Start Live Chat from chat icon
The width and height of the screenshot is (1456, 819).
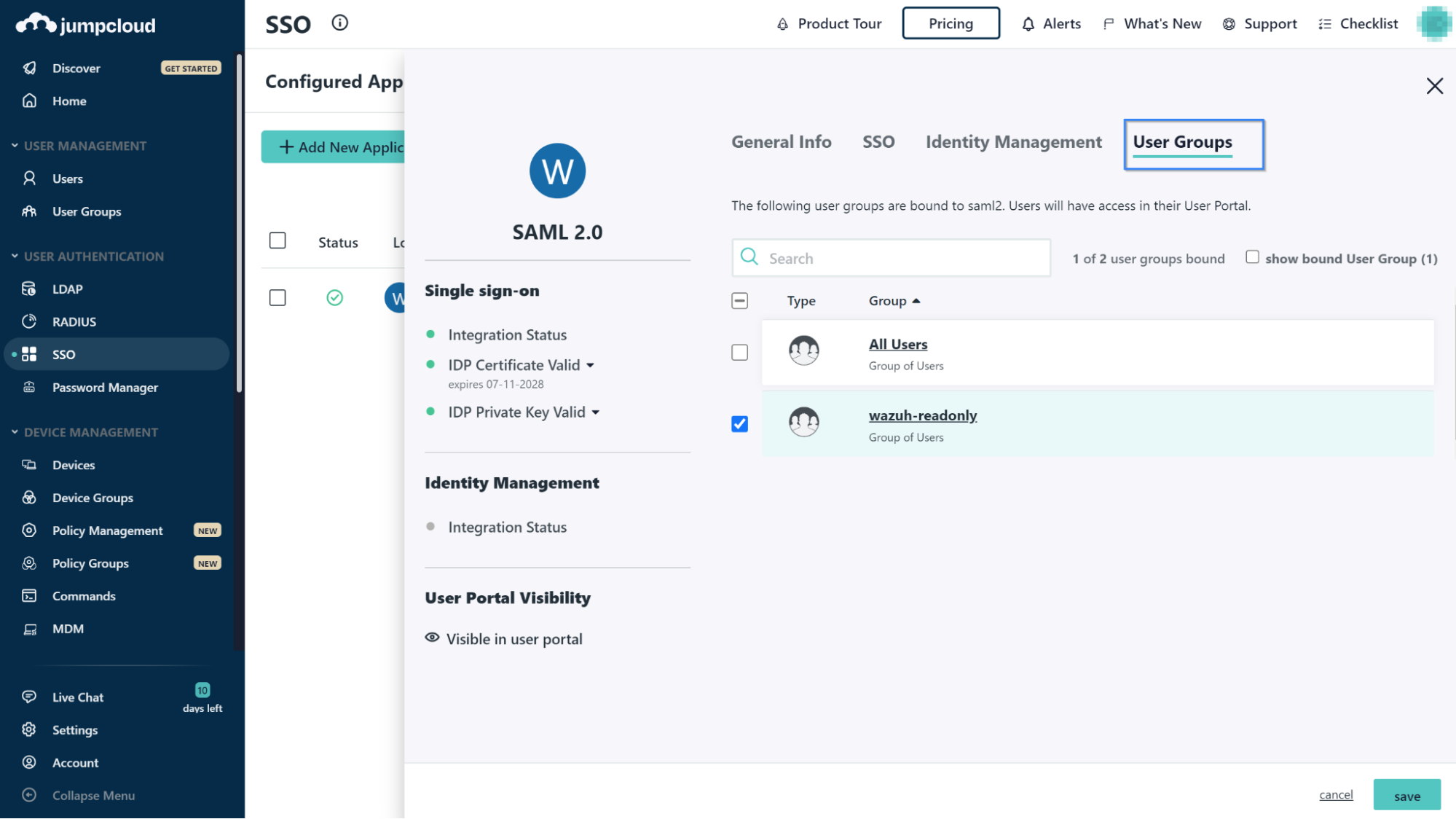29,697
